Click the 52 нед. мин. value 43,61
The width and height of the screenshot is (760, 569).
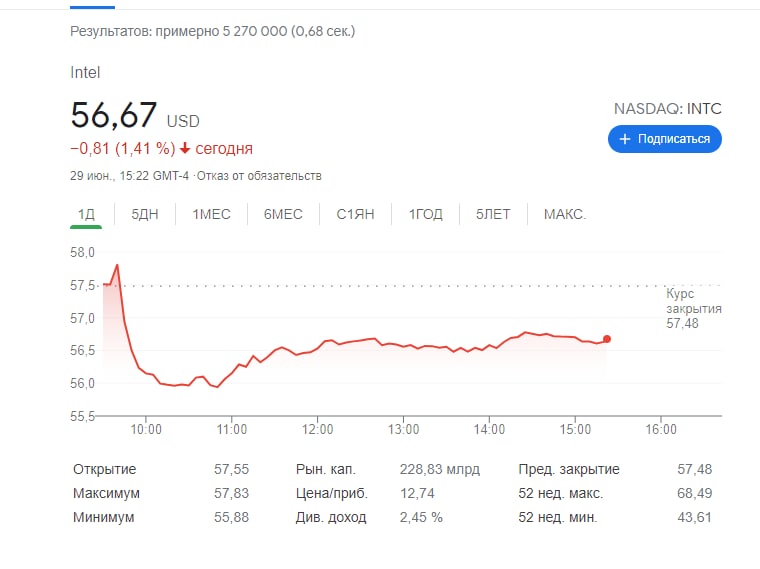tap(695, 517)
